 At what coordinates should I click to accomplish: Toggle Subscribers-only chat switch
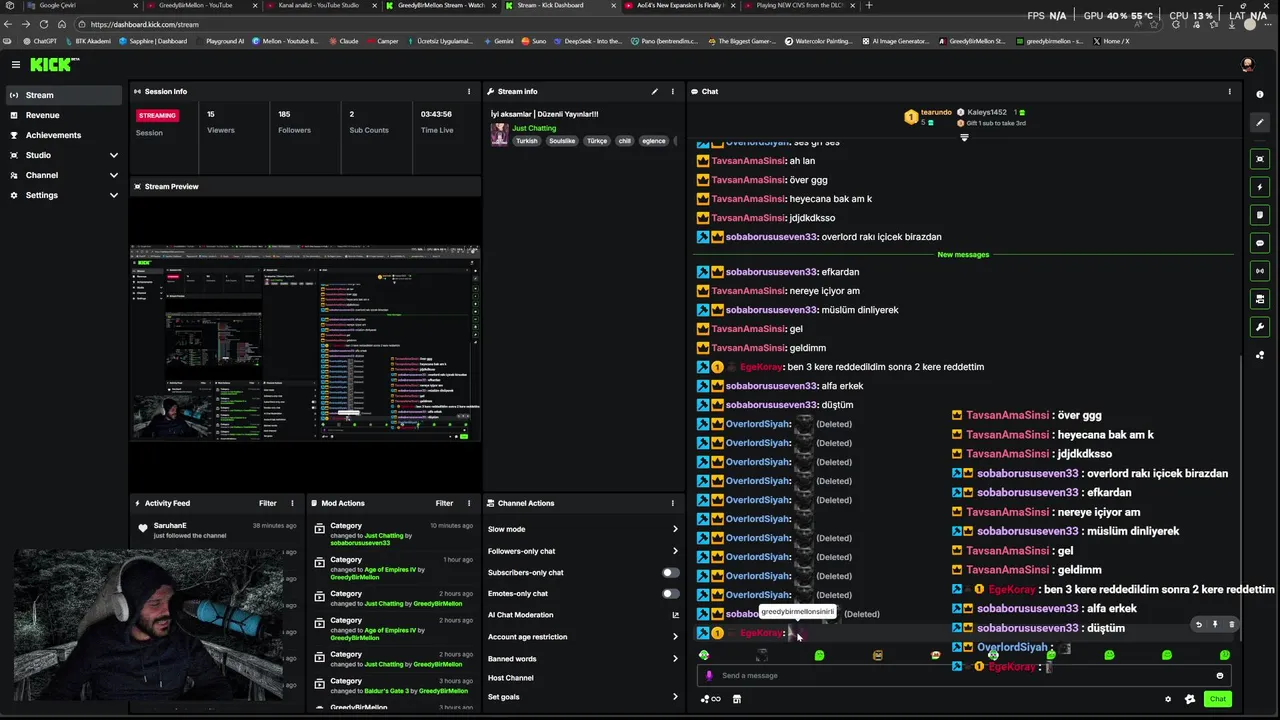click(x=671, y=573)
